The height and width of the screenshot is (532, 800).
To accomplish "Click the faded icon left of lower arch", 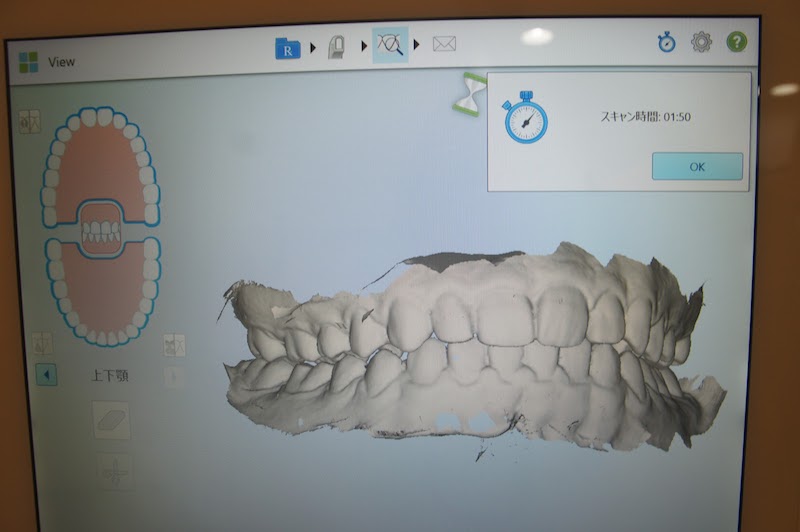I will (x=42, y=344).
